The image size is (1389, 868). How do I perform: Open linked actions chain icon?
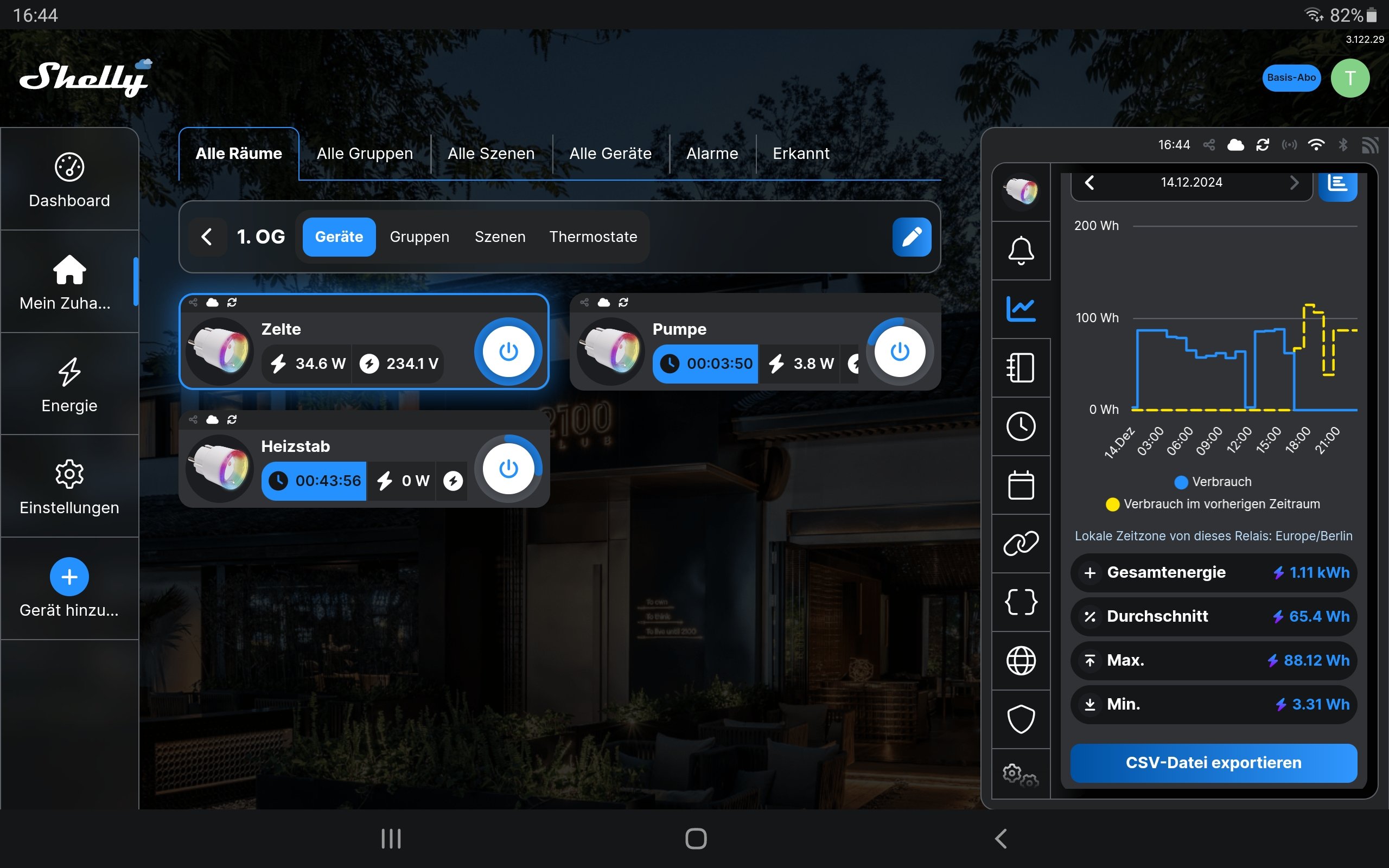(1021, 543)
